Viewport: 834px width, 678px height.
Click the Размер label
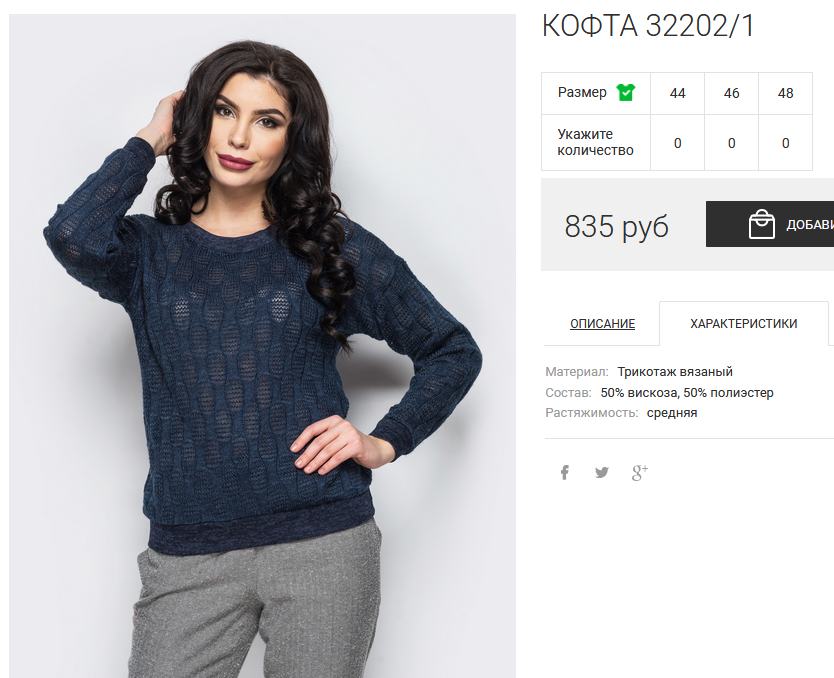click(582, 92)
